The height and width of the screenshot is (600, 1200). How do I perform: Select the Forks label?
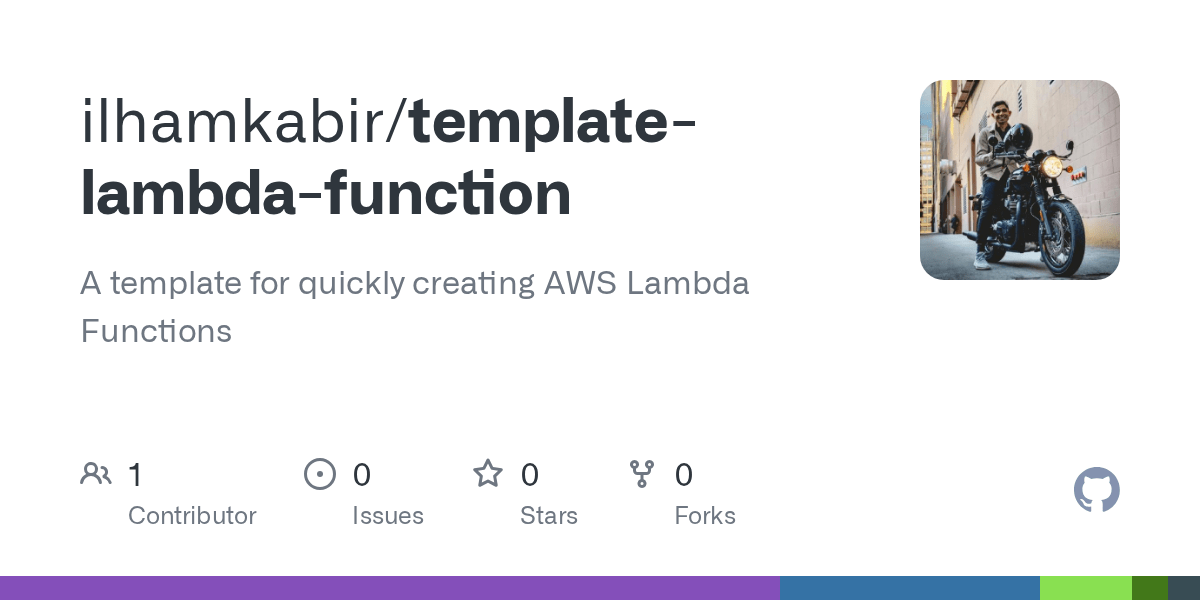705,516
